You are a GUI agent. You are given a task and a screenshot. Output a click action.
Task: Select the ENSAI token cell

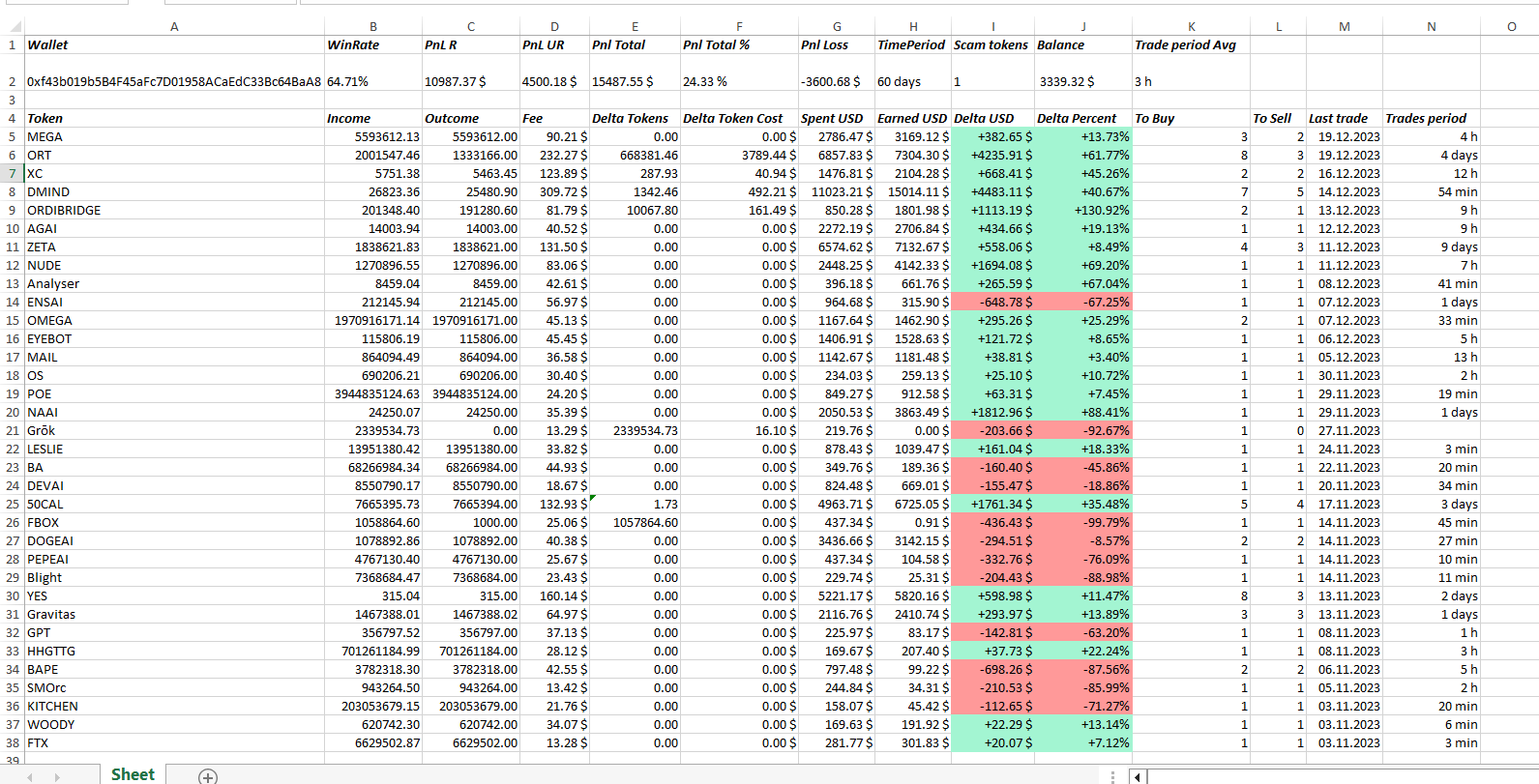pyautogui.click(x=174, y=303)
